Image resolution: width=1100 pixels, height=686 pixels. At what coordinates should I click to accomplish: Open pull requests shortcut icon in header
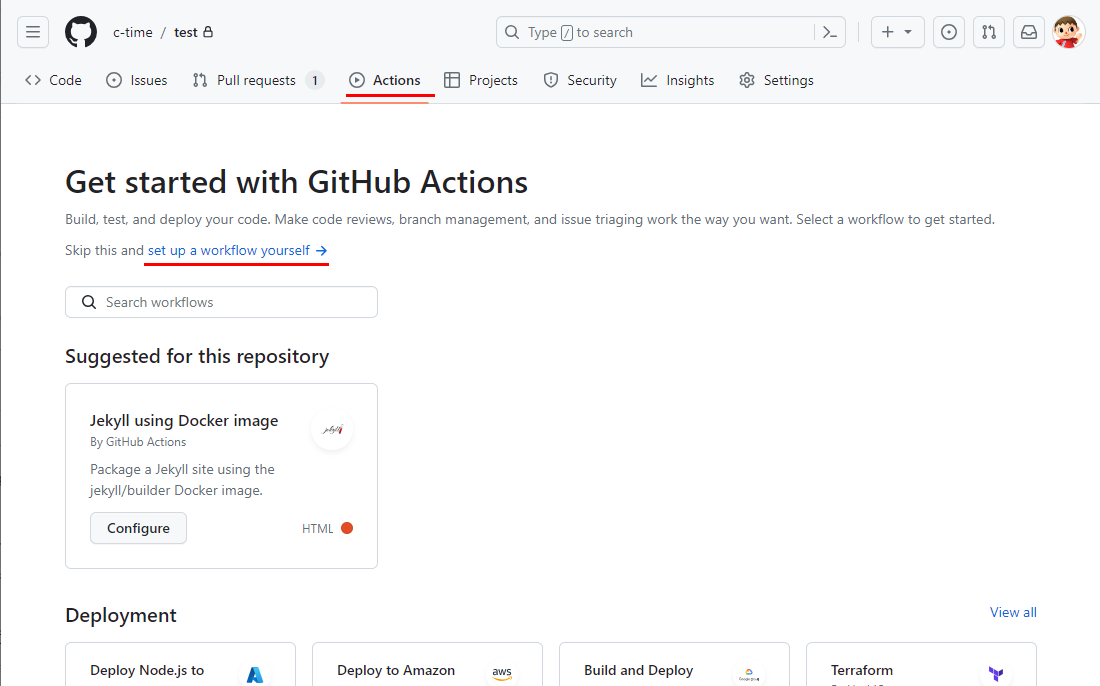(x=989, y=32)
